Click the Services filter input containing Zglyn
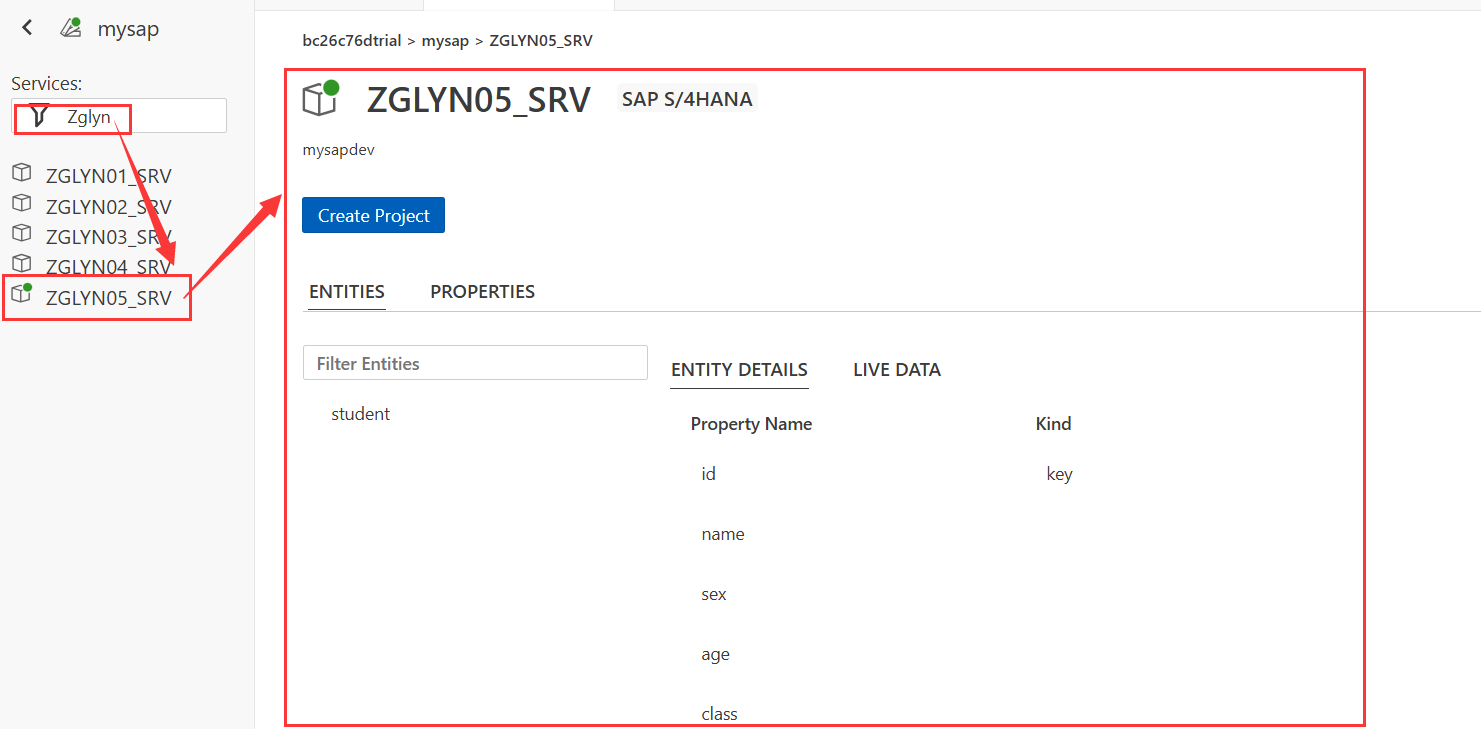 click(x=119, y=116)
